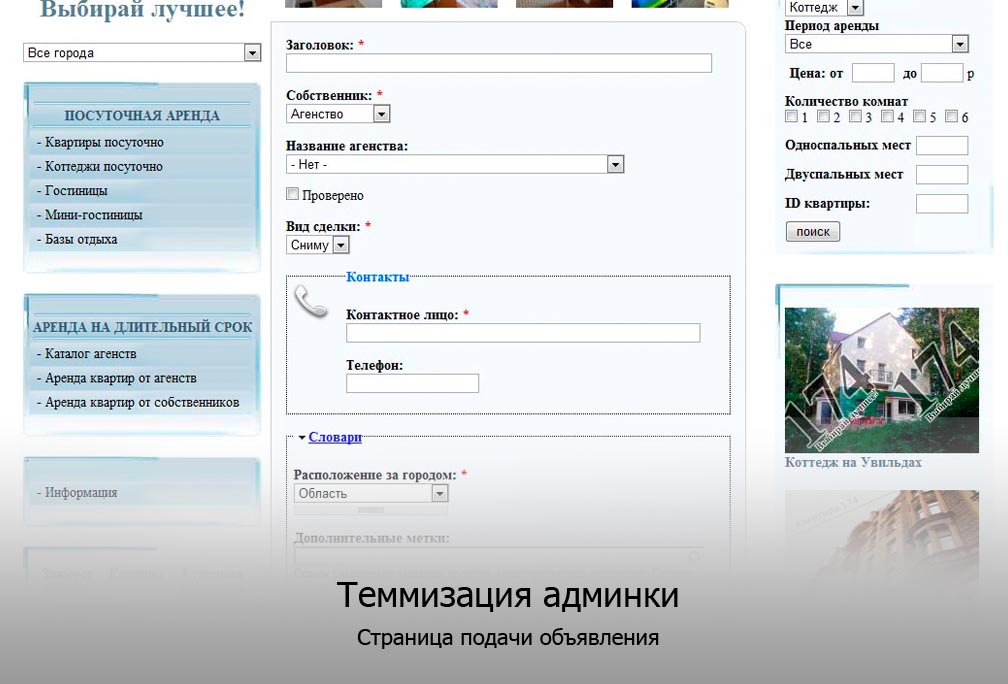Focus the Цена от price field
Viewport: 1008px width, 684px height.
click(873, 73)
